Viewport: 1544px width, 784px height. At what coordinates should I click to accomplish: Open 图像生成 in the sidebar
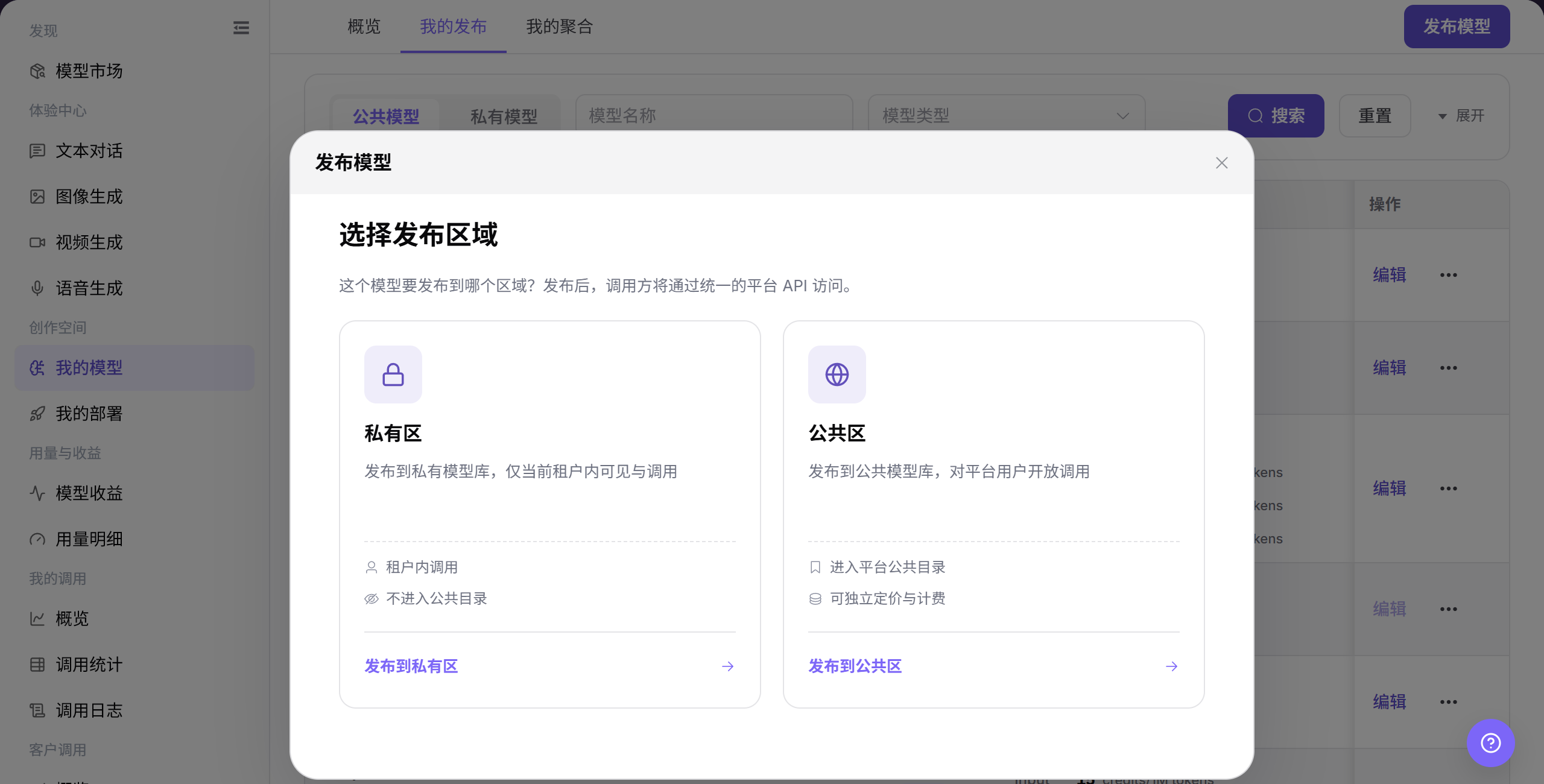tap(134, 197)
